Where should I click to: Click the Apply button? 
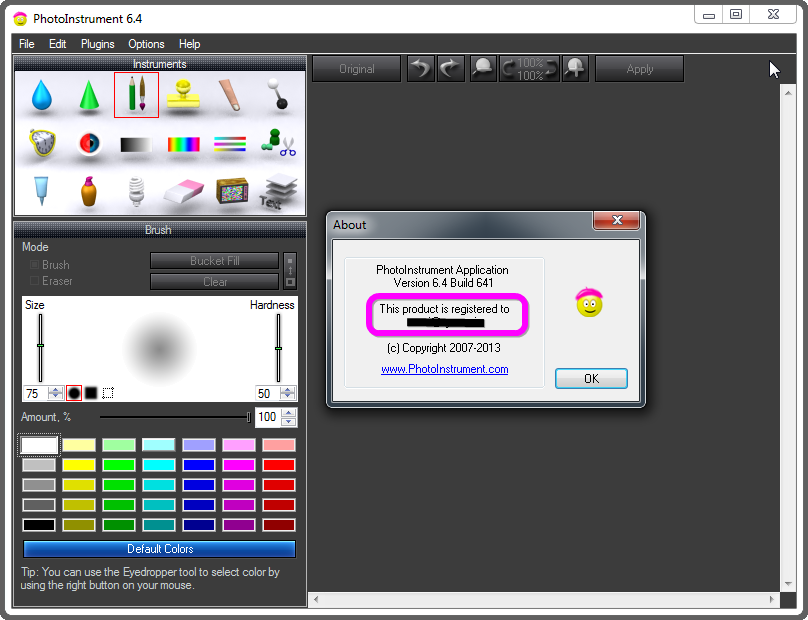(639, 69)
